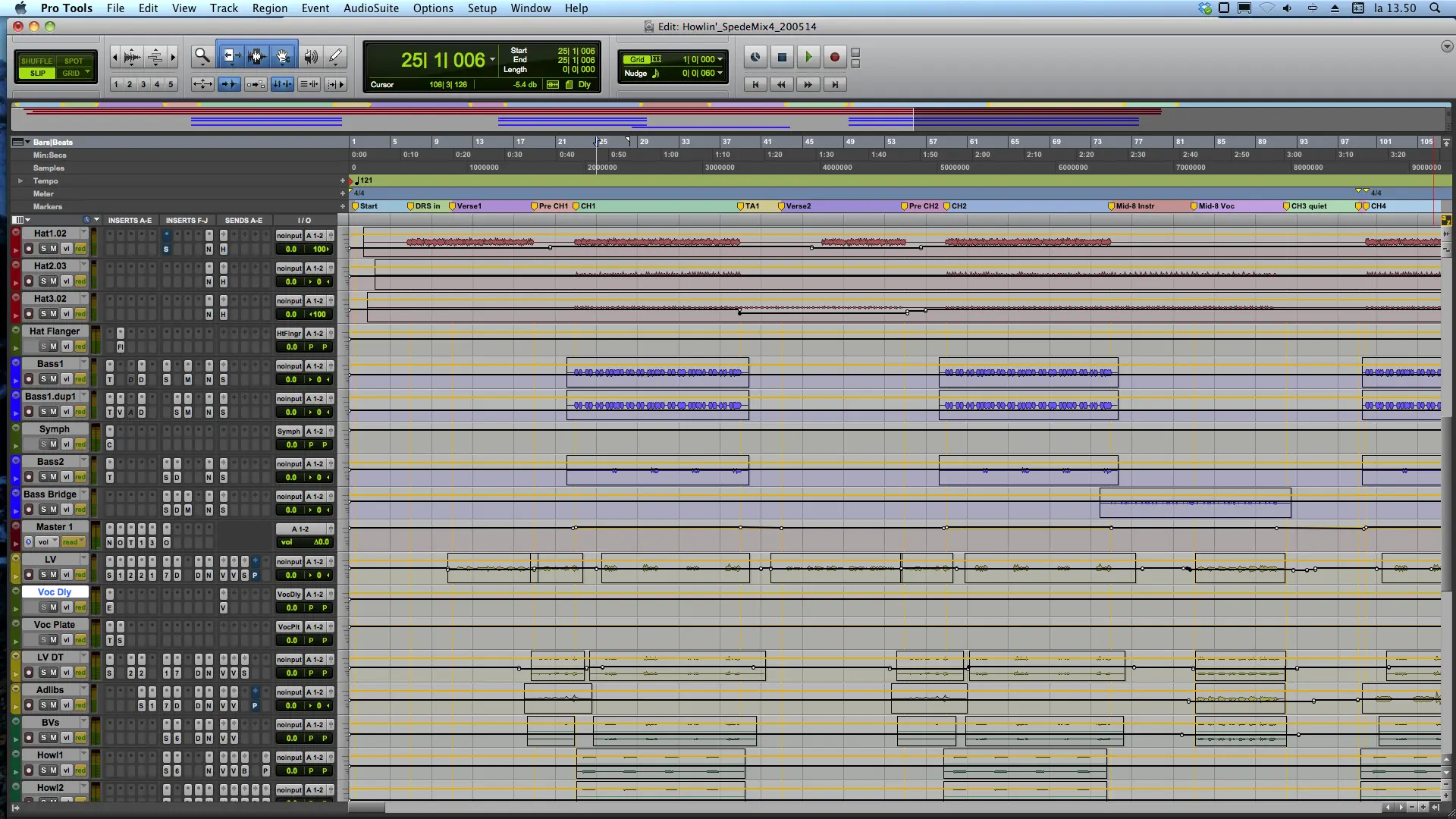Click Mirrored MIDI Editing icon
Screen dimensions: 1456x819
click(256, 84)
